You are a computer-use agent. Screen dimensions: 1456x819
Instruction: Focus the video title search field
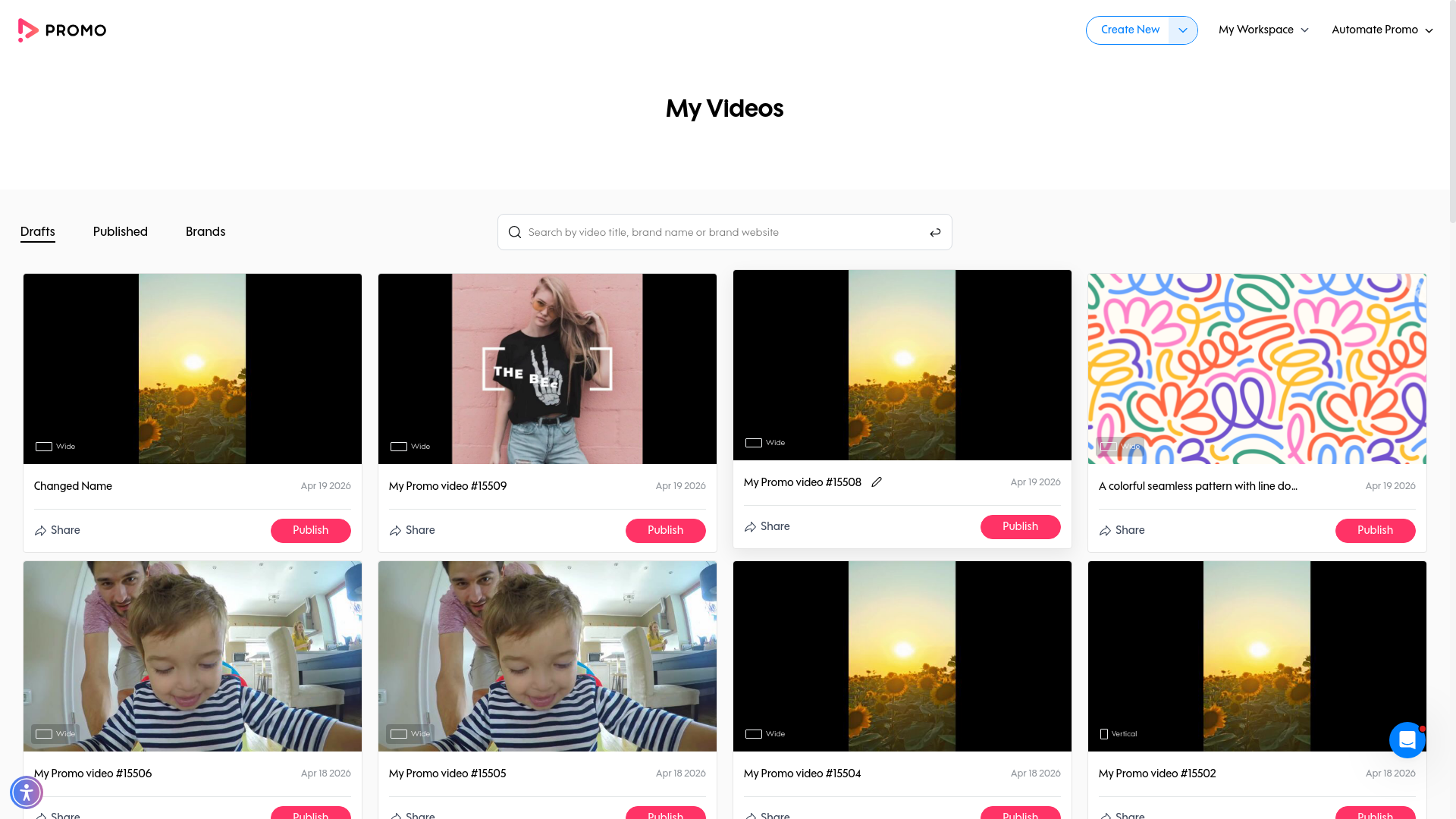(x=724, y=232)
